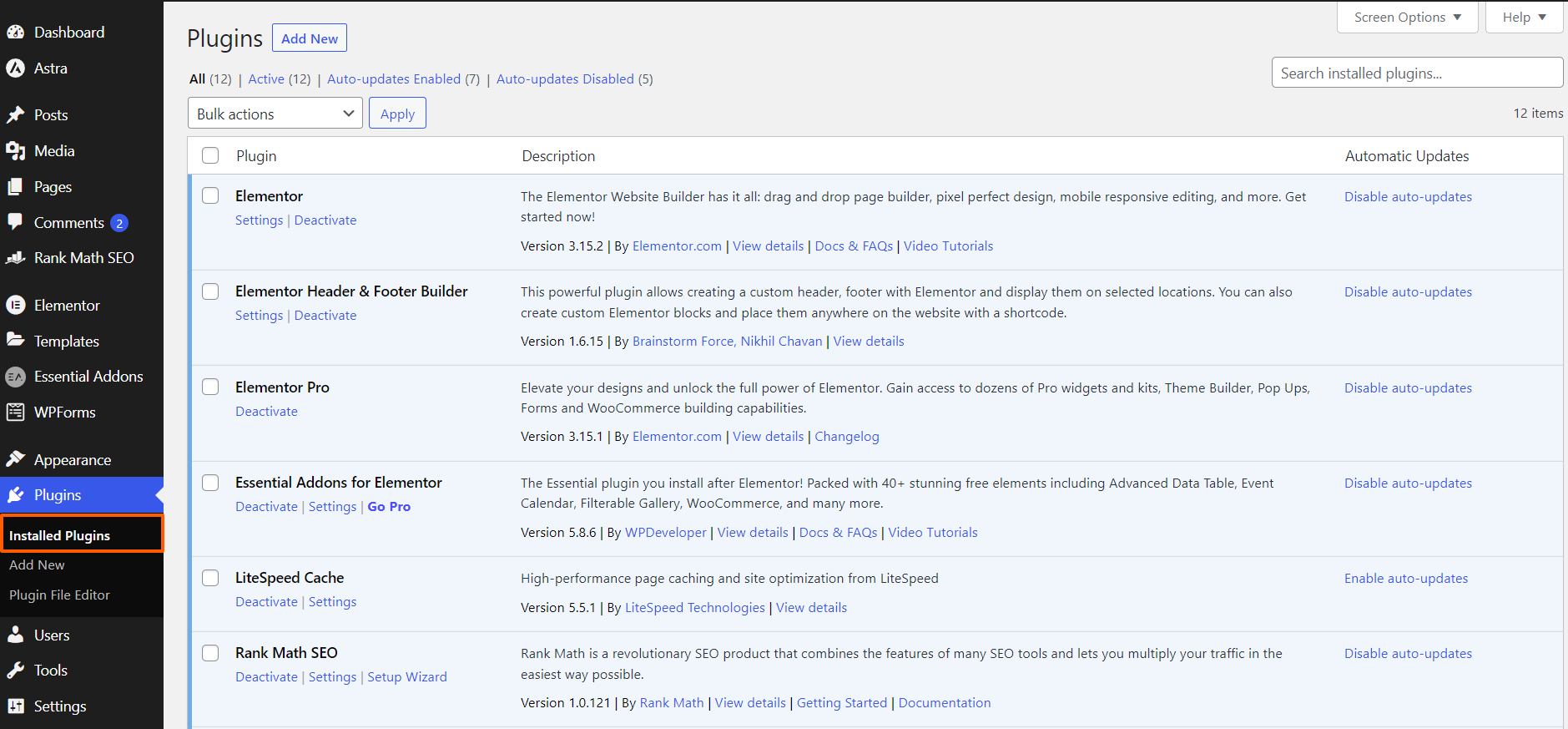Click the Astra theme icon

16,68
